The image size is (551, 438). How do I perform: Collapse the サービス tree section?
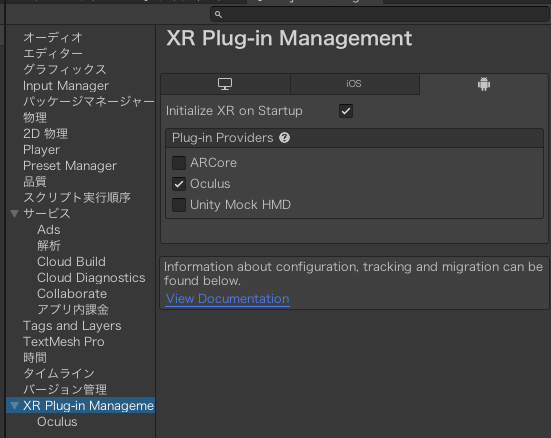pos(14,213)
